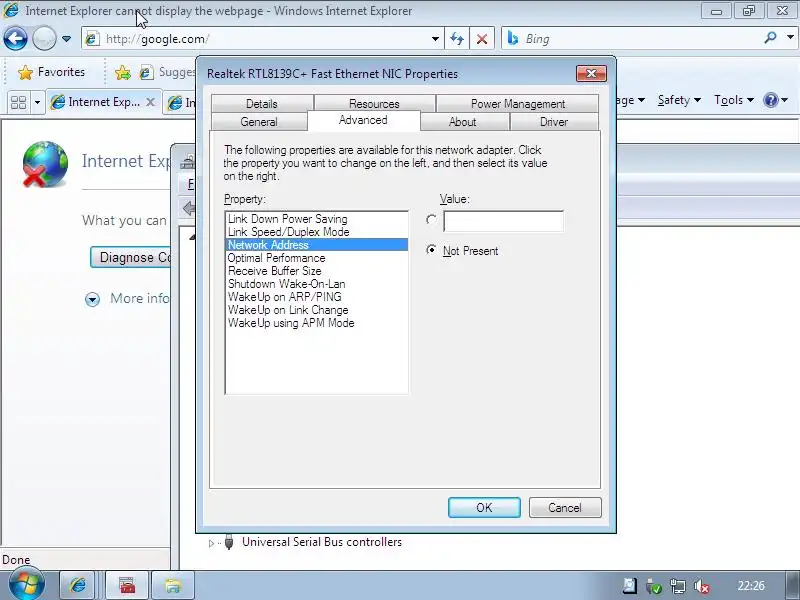
Task: Open the tab list dropdown arrow
Action: (37, 103)
